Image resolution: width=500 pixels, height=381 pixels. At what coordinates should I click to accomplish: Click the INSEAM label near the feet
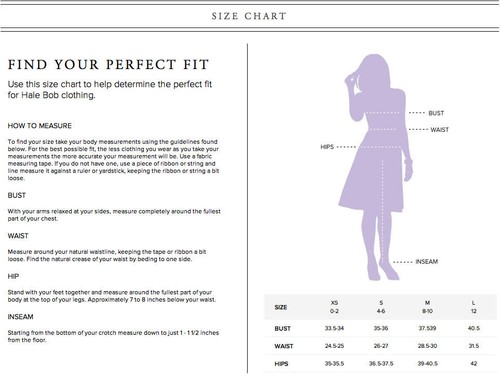tap(427, 262)
